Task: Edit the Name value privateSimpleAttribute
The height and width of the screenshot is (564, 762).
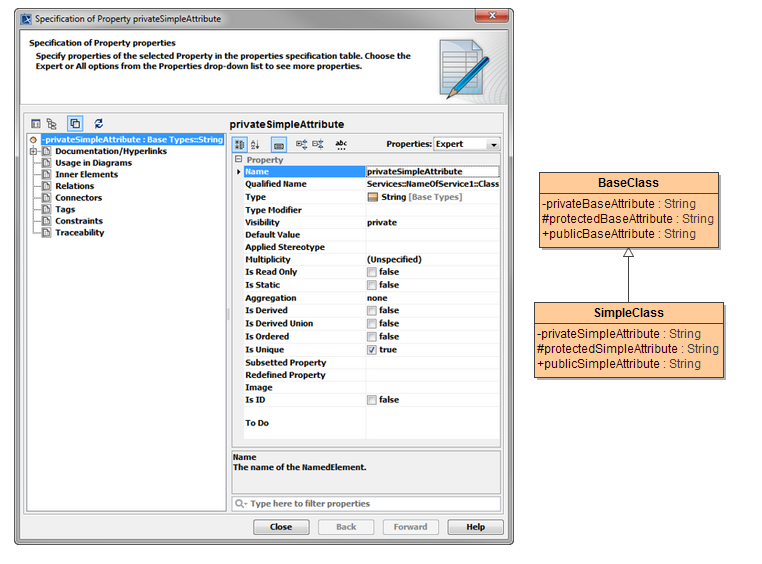Action: (x=433, y=171)
